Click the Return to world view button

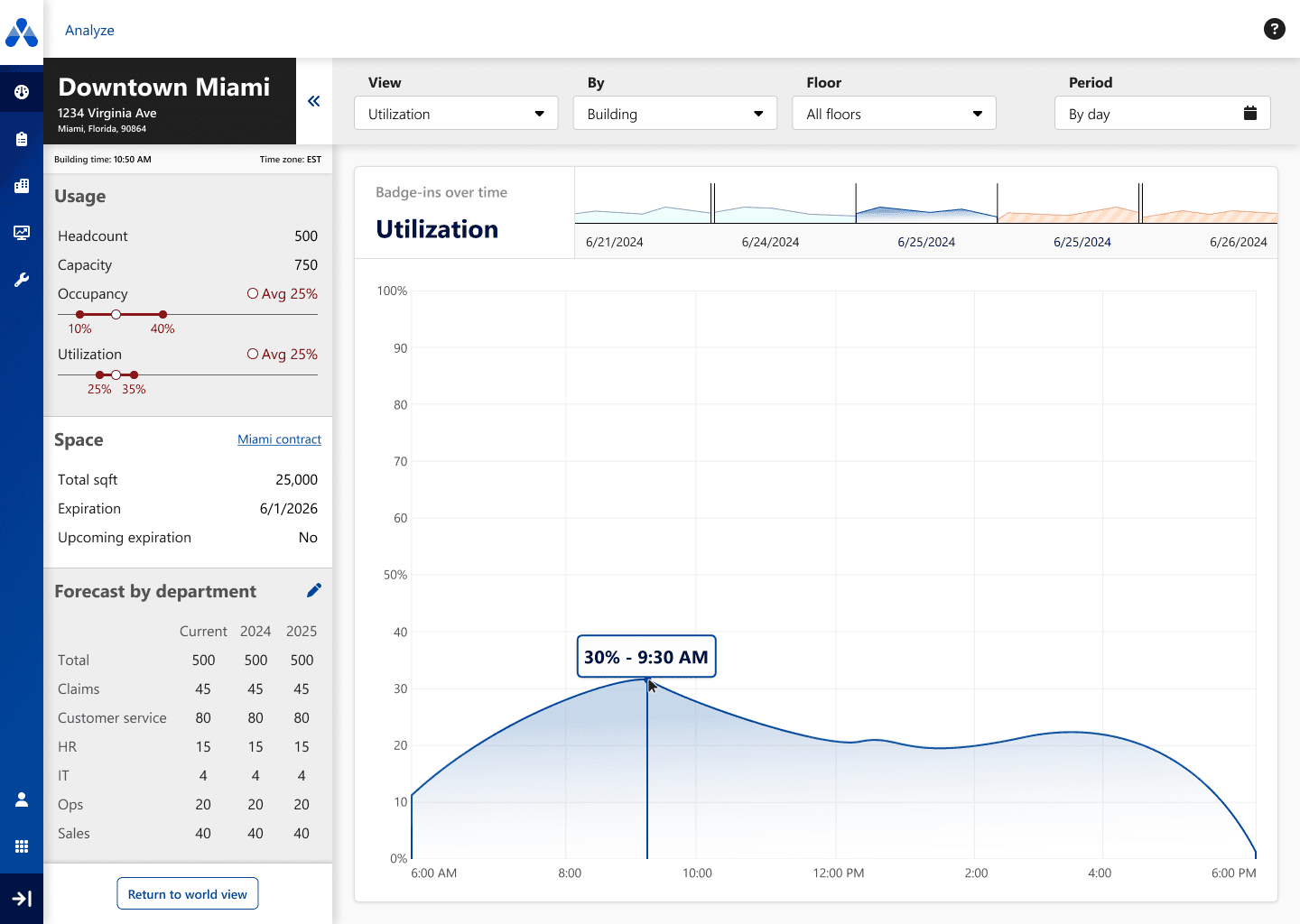[188, 894]
